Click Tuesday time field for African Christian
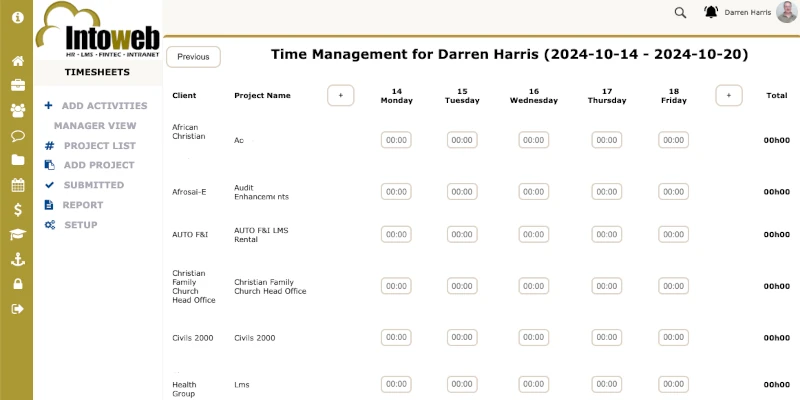The image size is (800, 400). click(462, 140)
